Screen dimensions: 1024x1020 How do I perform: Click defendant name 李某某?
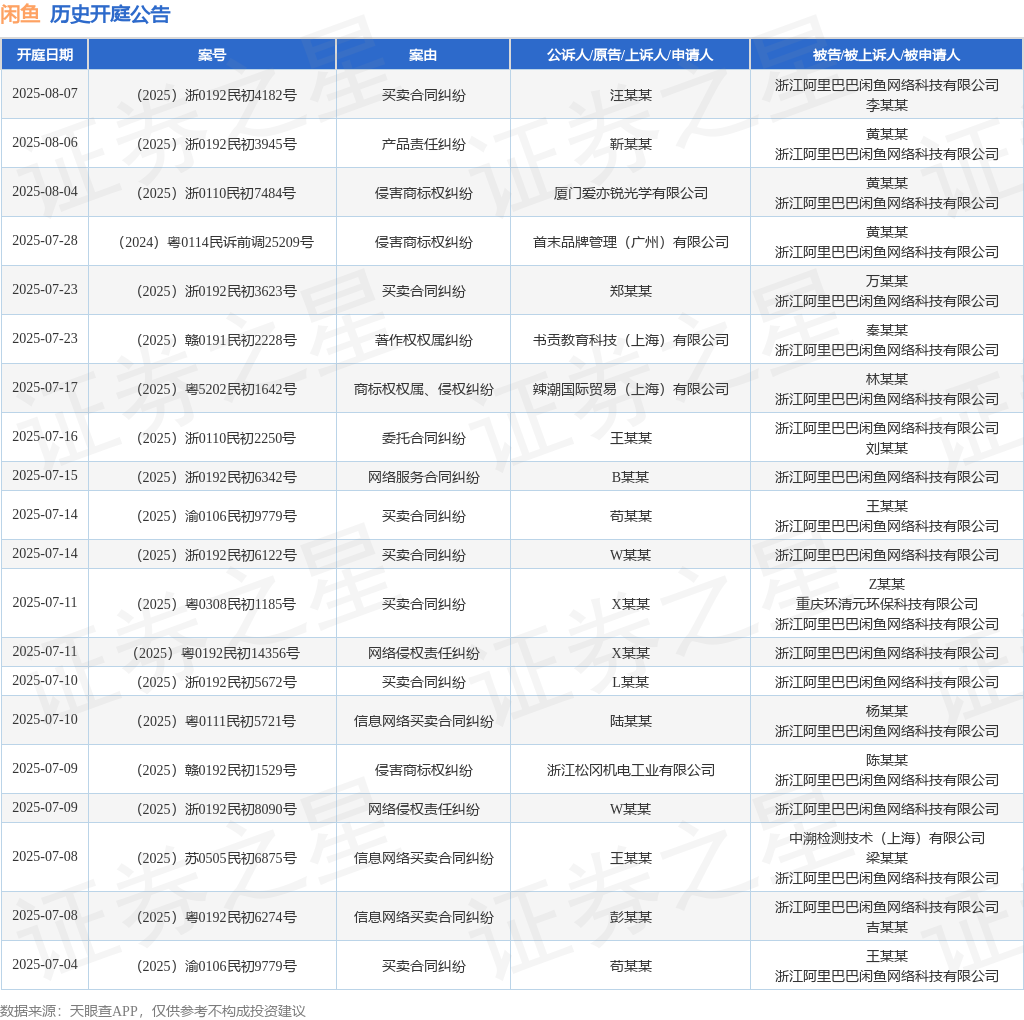tap(886, 105)
